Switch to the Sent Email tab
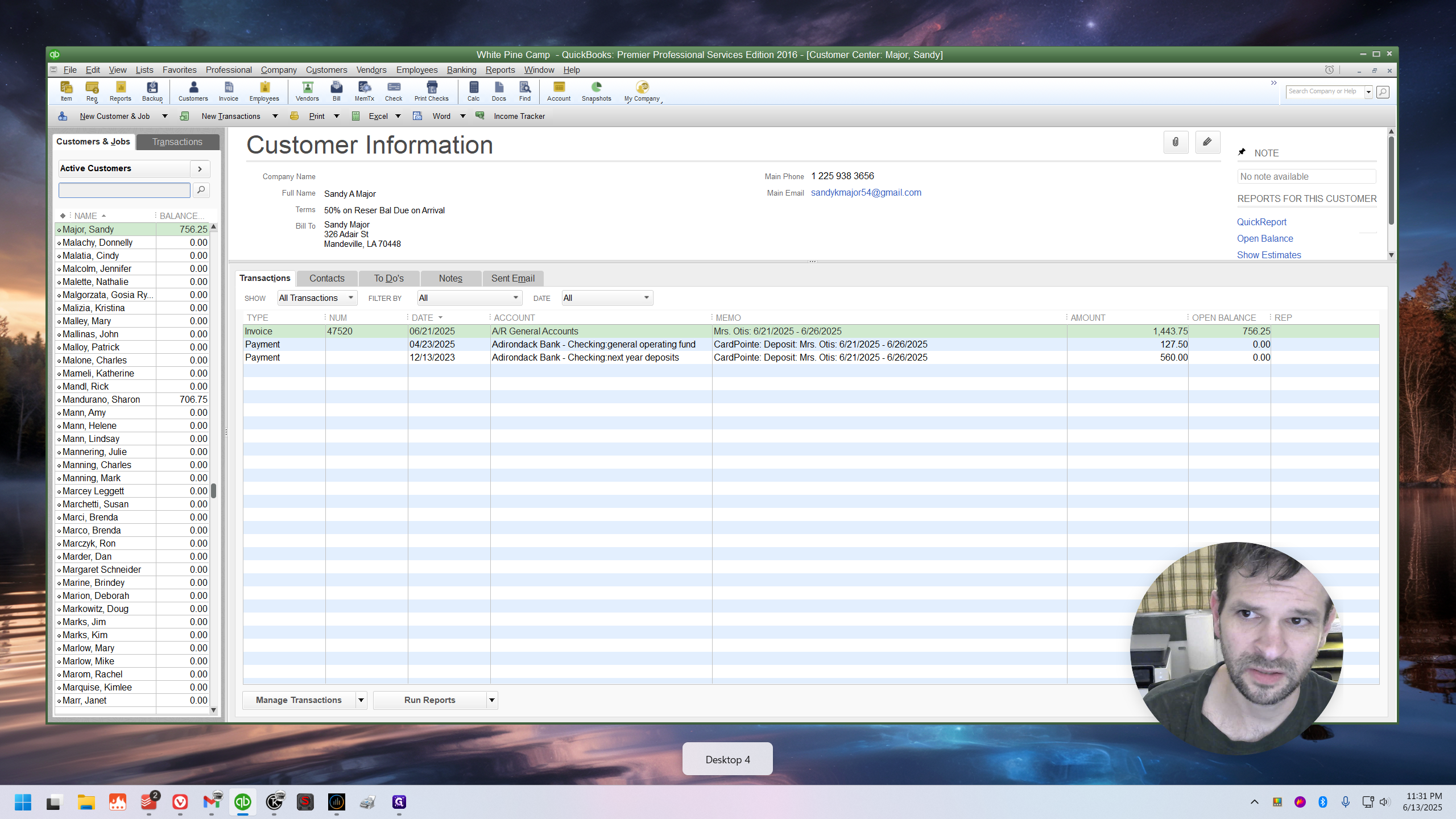 click(x=513, y=278)
